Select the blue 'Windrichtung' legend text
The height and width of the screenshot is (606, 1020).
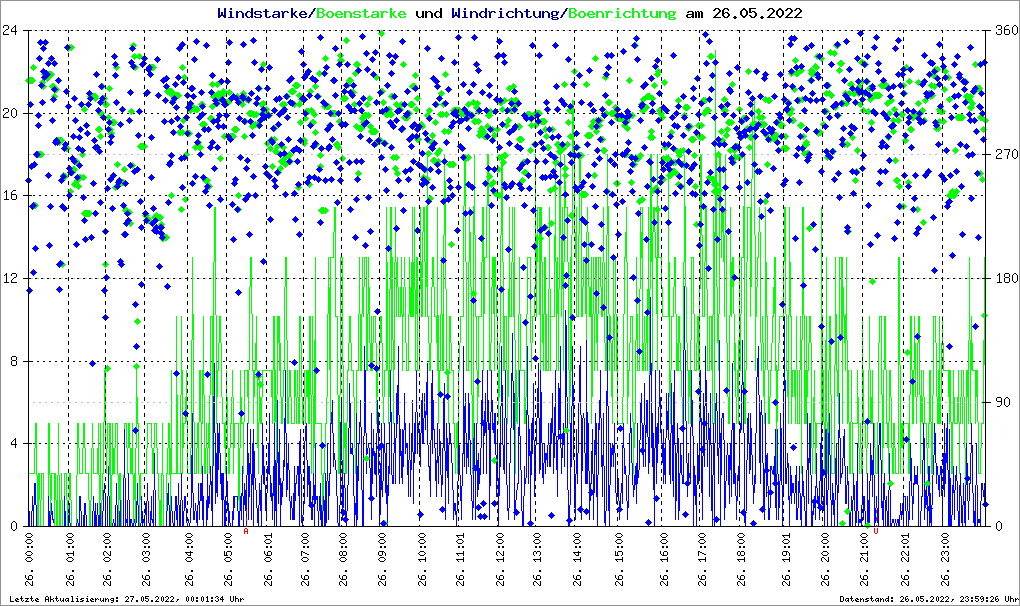(505, 13)
